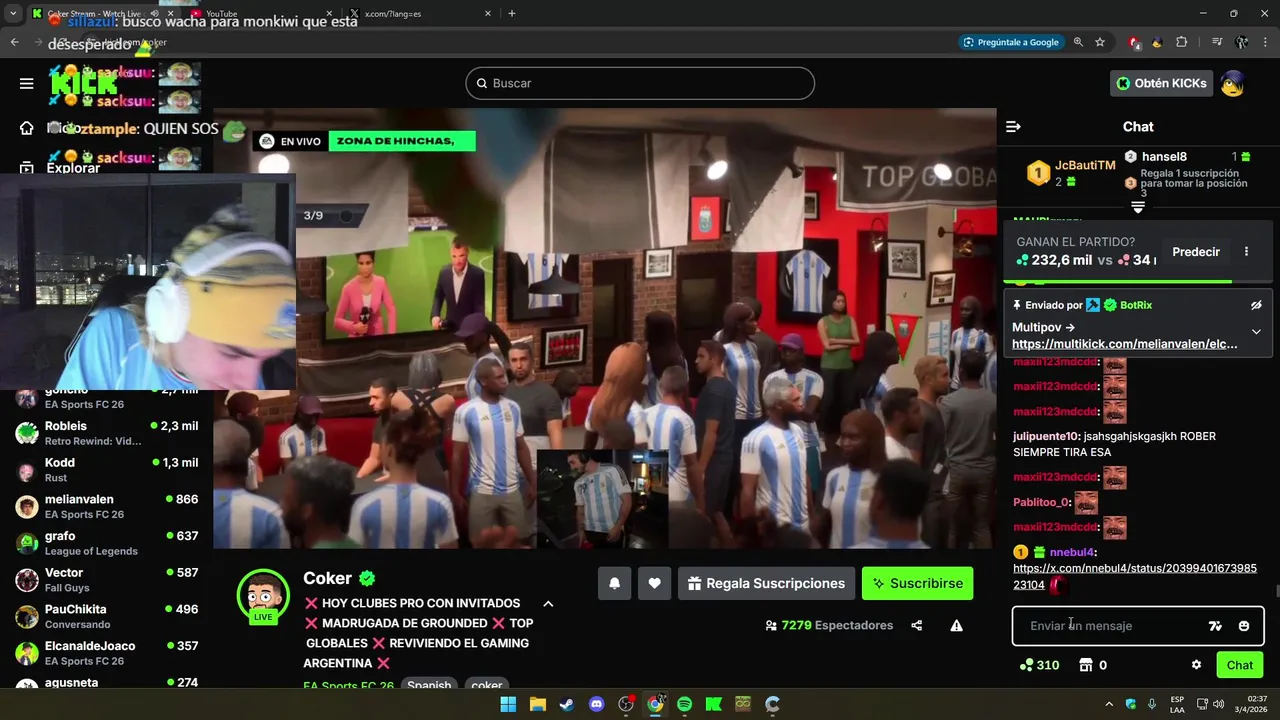Show hidden system tray icons

[1108, 704]
